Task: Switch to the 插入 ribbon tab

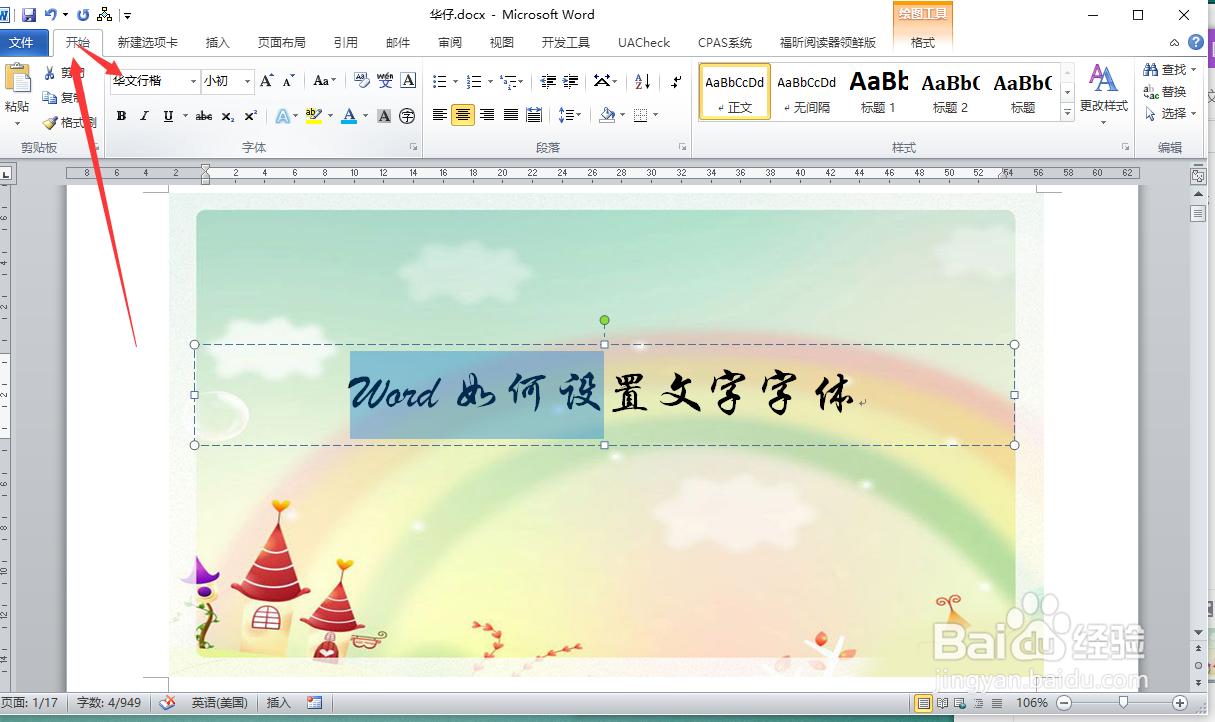Action: coord(218,43)
